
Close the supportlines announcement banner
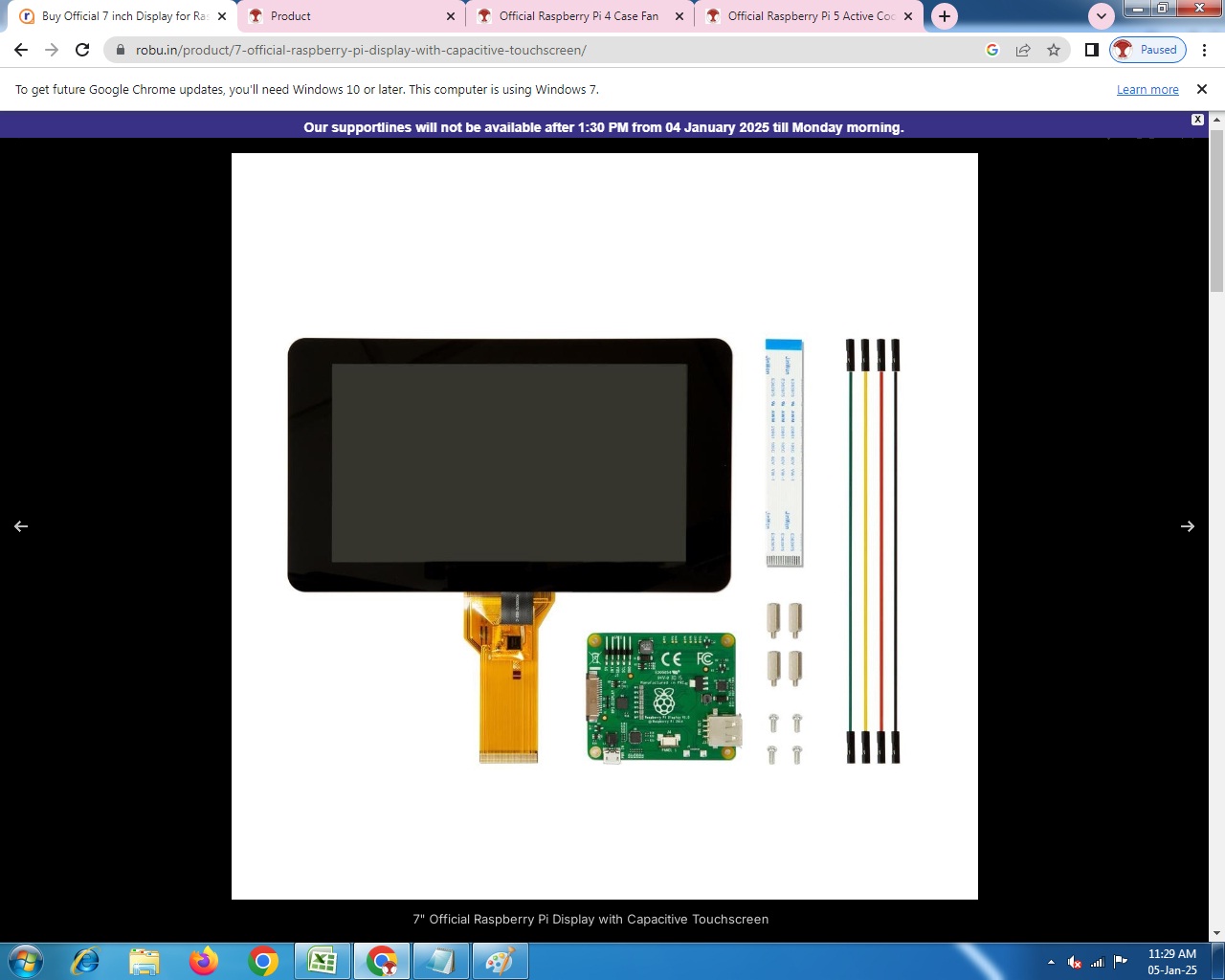[1197, 120]
